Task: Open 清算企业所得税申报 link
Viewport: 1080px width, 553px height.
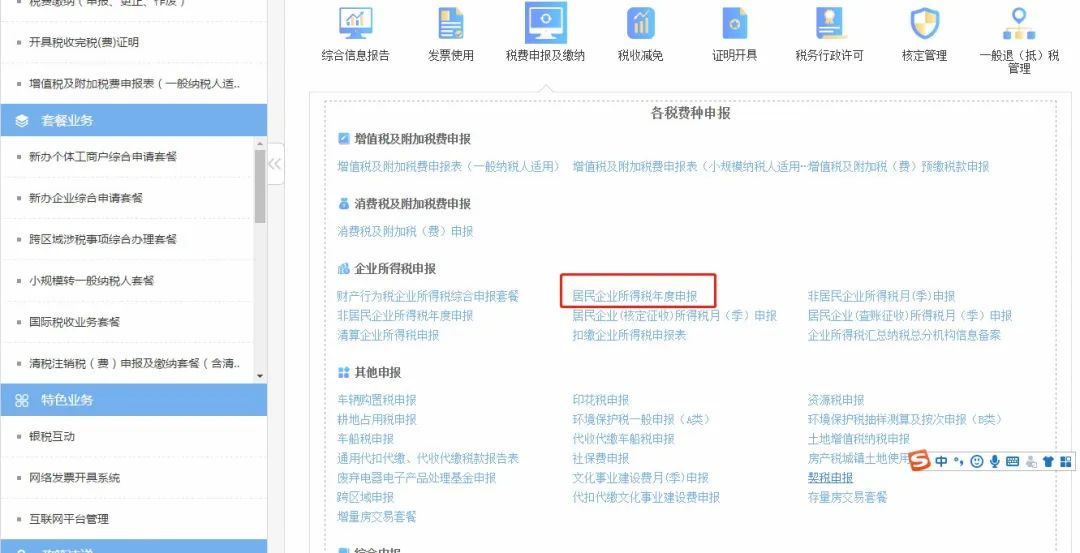Action: [388, 335]
